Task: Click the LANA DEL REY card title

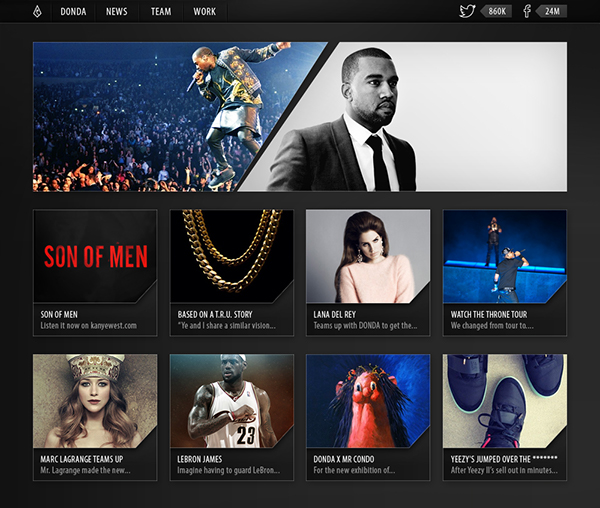Action: (334, 314)
